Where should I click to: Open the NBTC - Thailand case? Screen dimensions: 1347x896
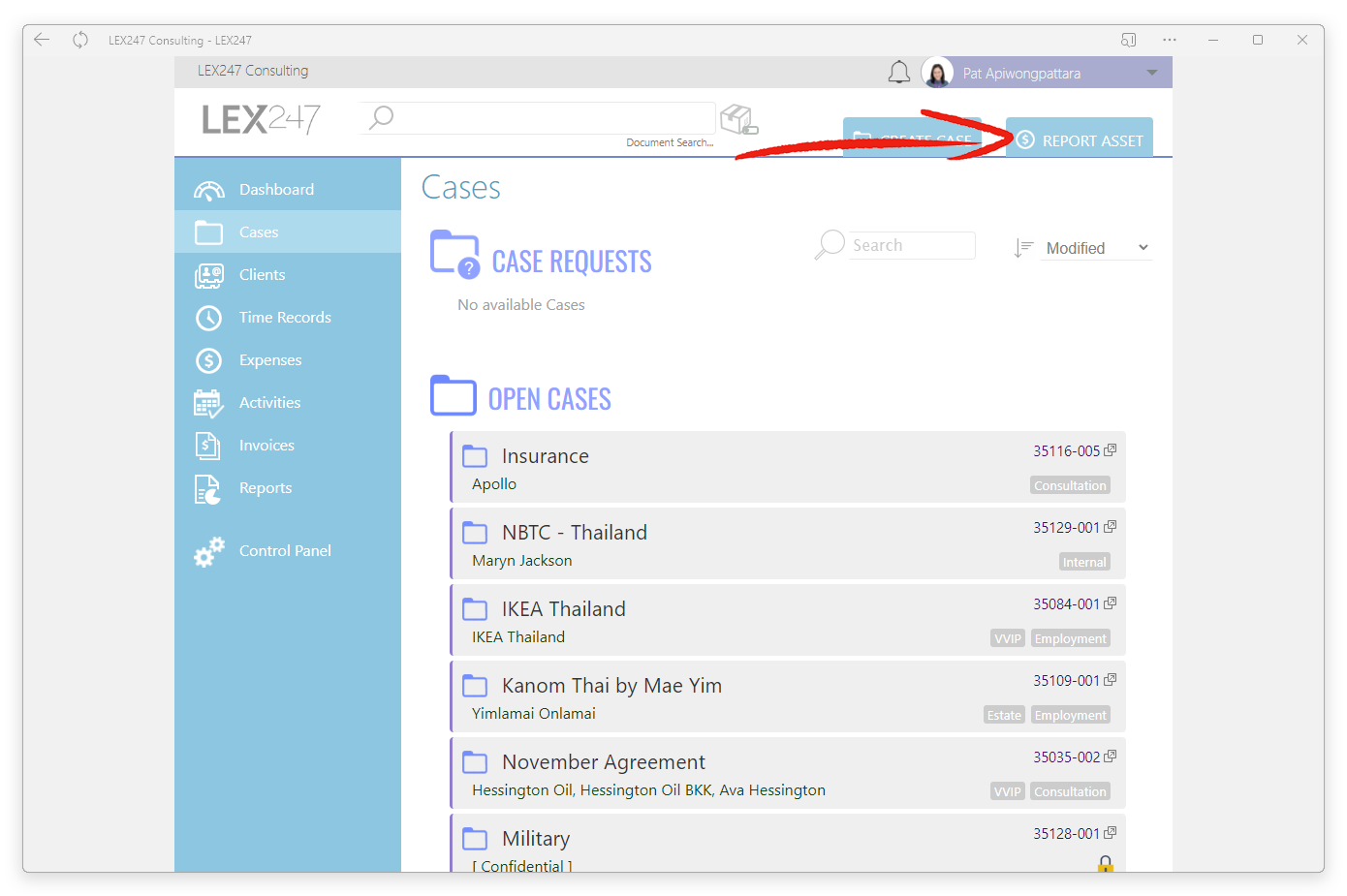point(575,533)
